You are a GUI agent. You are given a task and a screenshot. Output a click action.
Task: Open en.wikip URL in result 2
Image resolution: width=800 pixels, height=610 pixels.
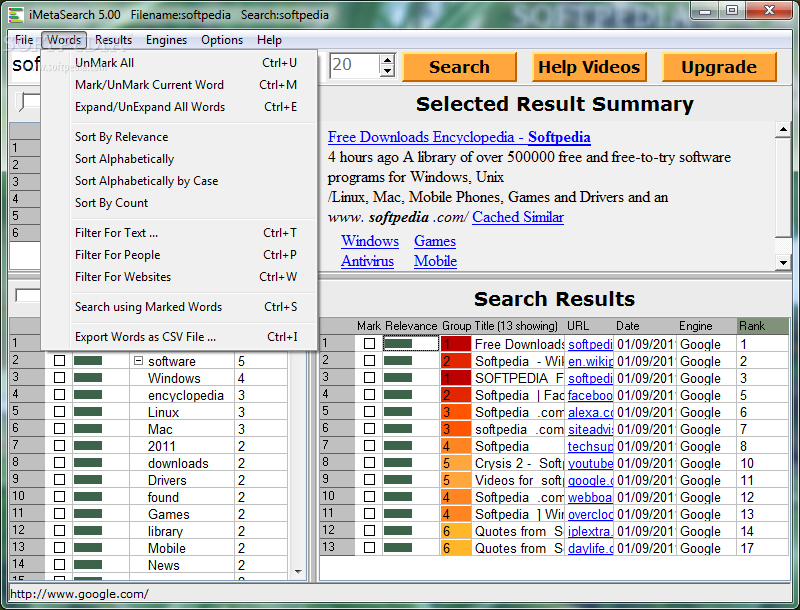pos(590,361)
